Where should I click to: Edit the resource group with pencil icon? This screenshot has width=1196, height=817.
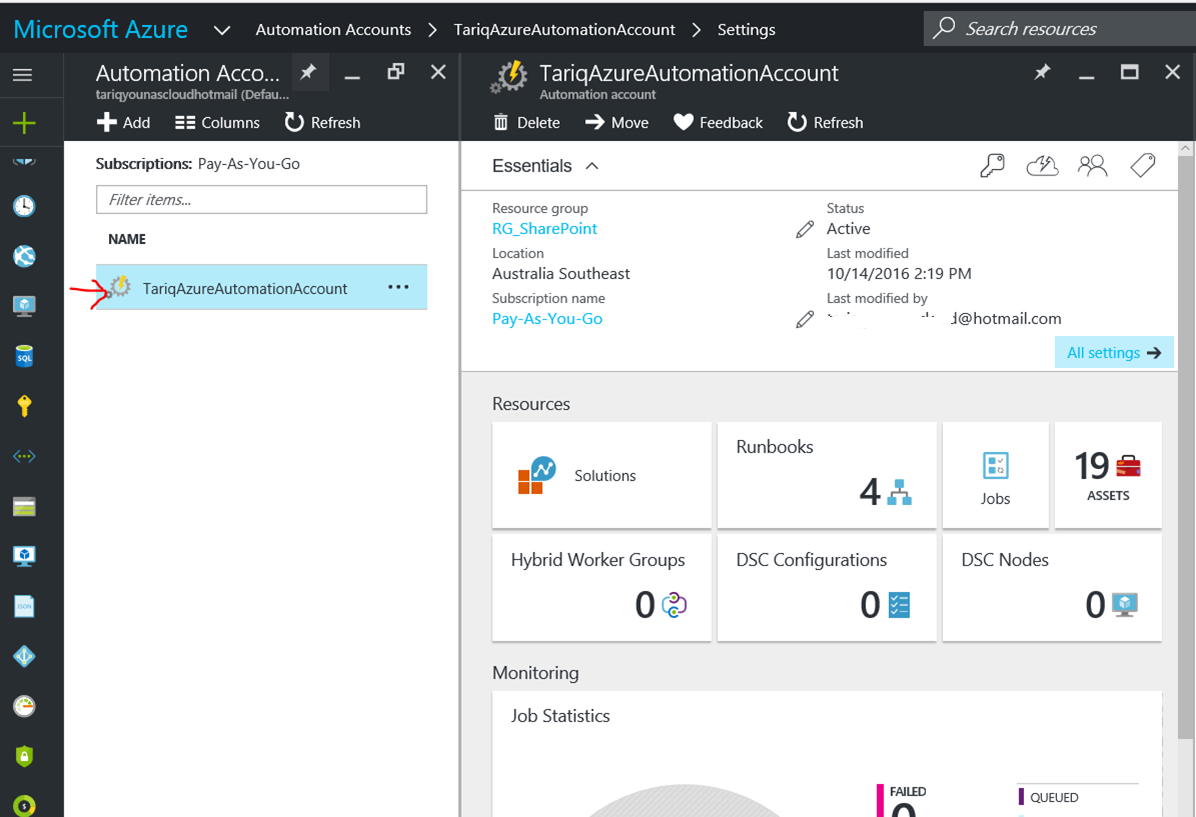(x=805, y=230)
